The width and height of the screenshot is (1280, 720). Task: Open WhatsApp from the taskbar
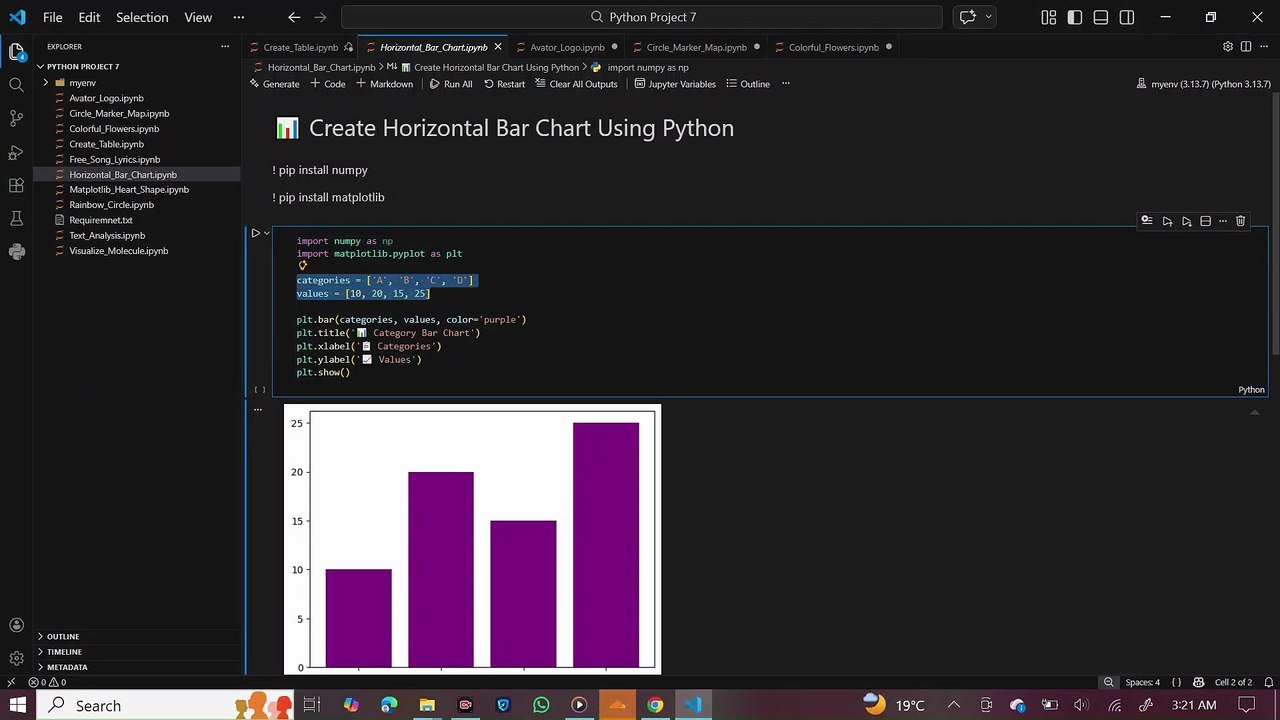pos(541,705)
